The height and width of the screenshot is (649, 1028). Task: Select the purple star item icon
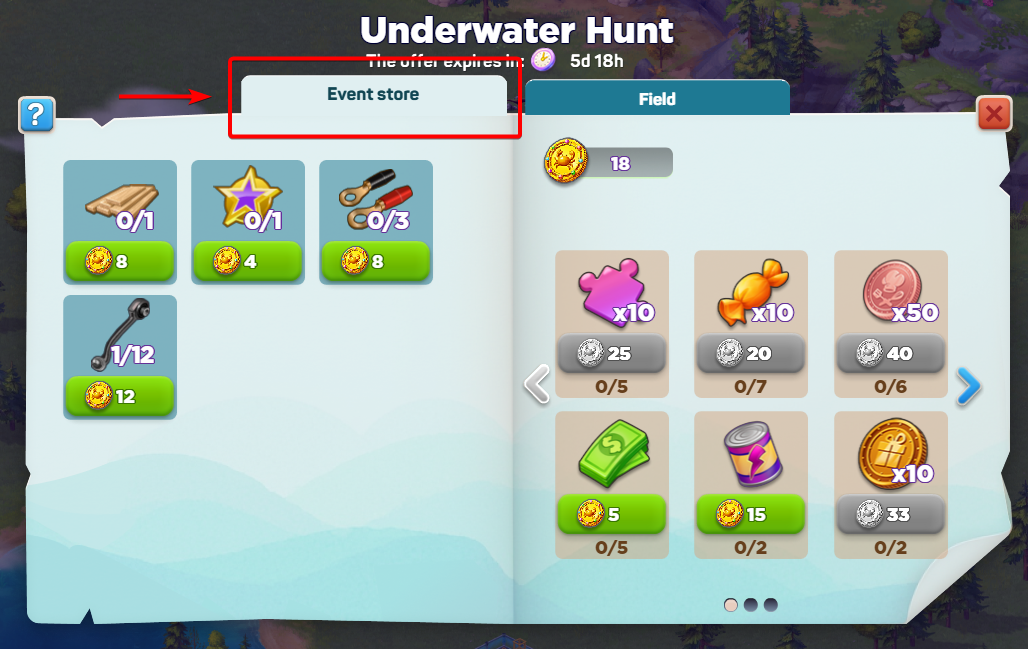coord(248,199)
